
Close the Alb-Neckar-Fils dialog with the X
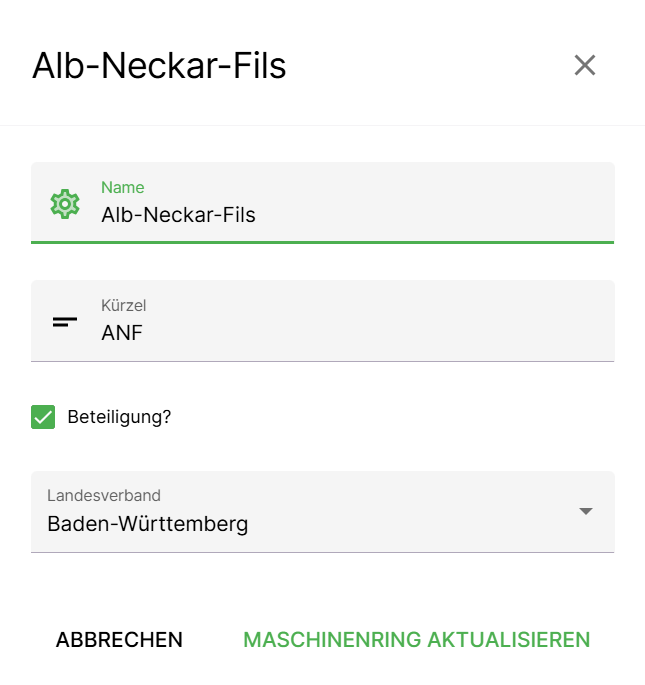[x=584, y=65]
